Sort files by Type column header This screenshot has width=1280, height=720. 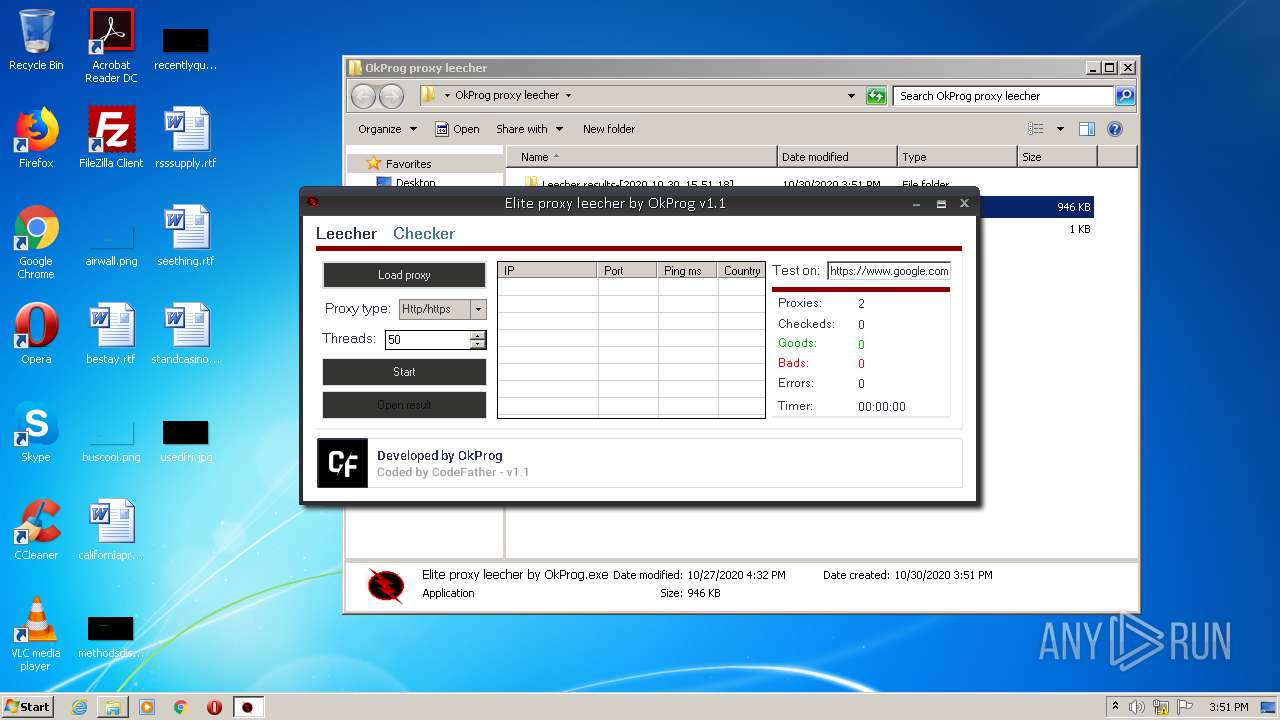957,157
